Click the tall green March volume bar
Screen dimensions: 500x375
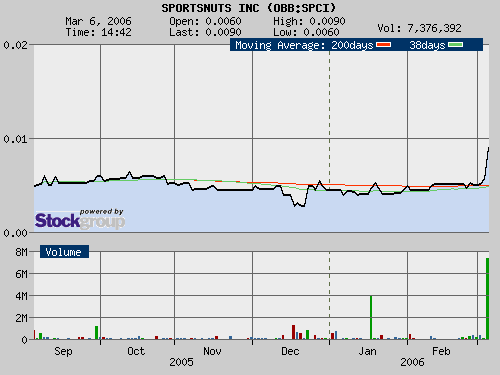(487, 299)
